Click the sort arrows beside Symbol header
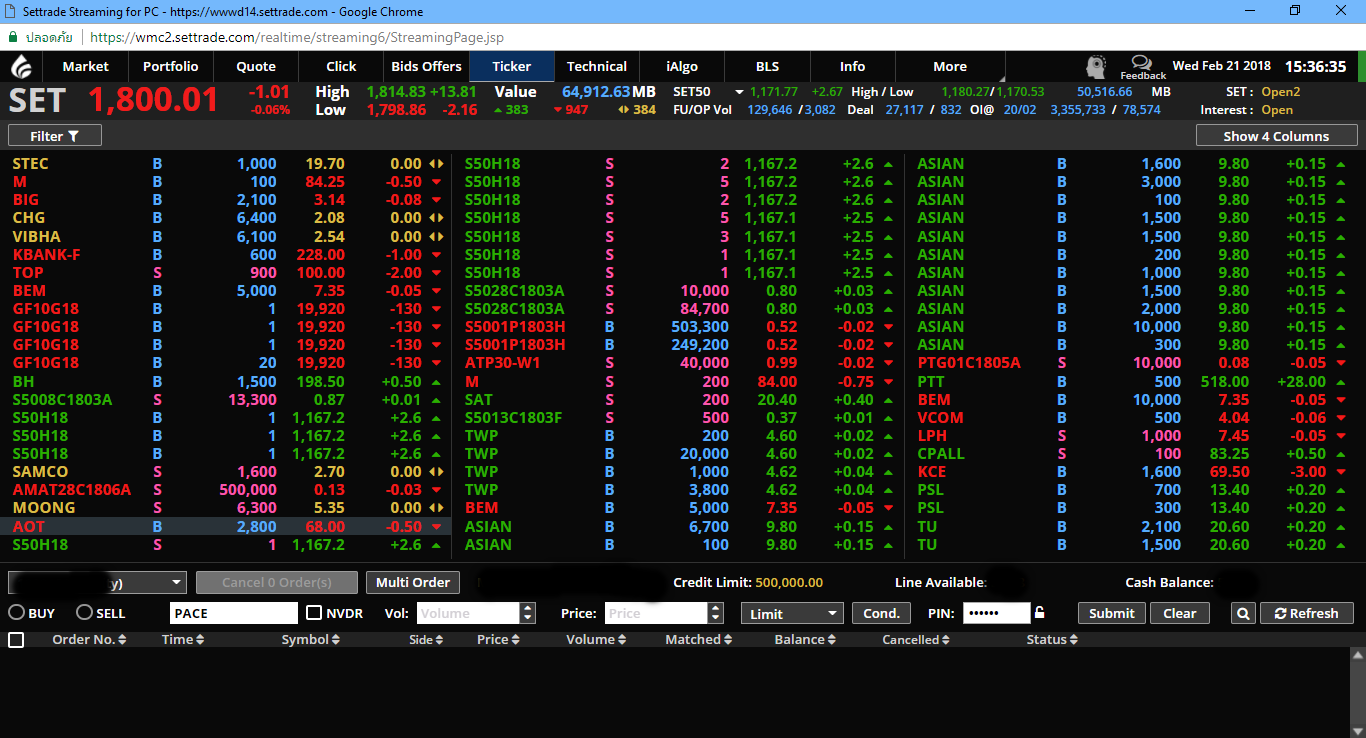The width and height of the screenshot is (1366, 738). [x=337, y=640]
